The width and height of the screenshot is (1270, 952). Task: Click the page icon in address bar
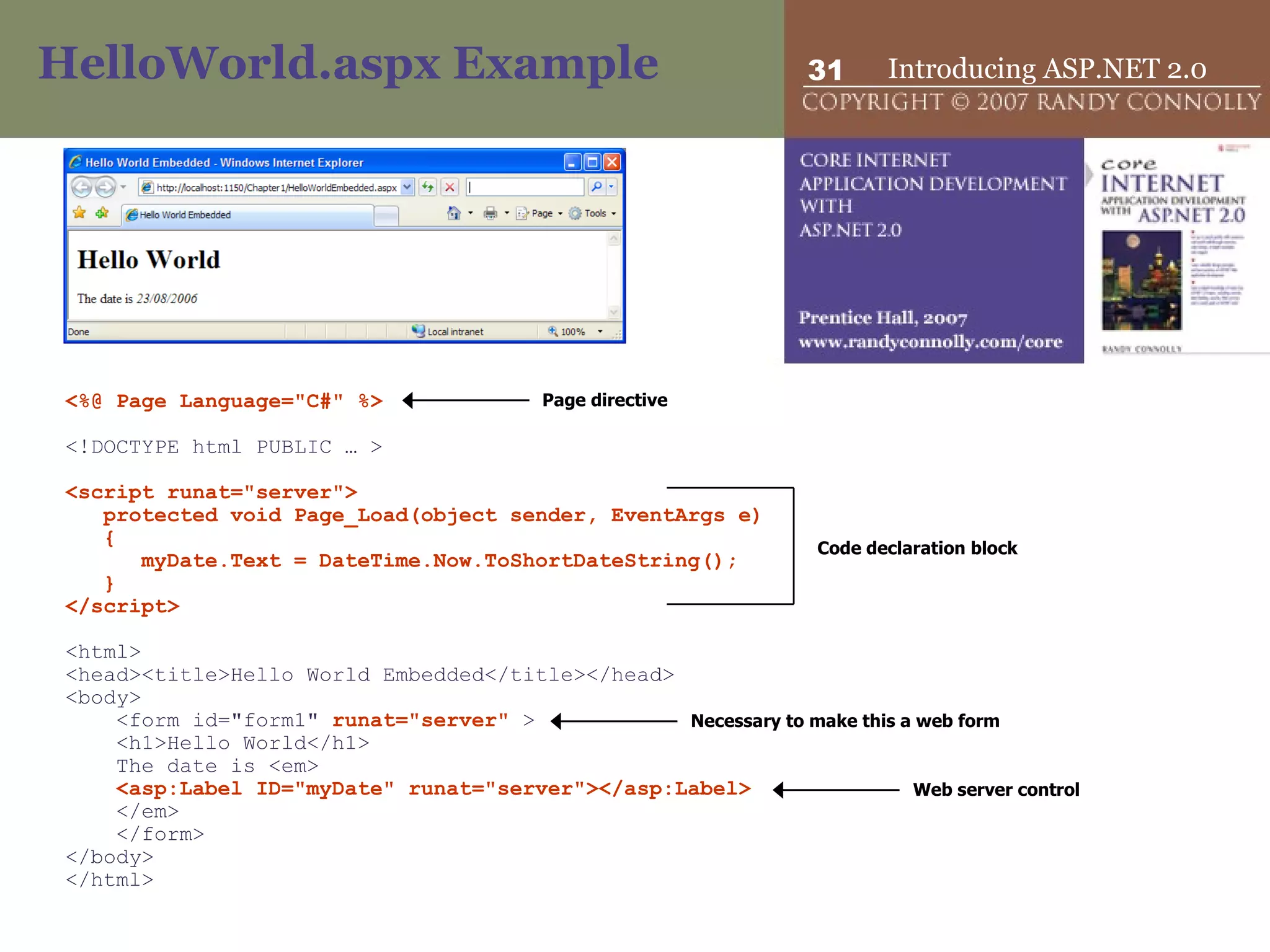coord(147,187)
